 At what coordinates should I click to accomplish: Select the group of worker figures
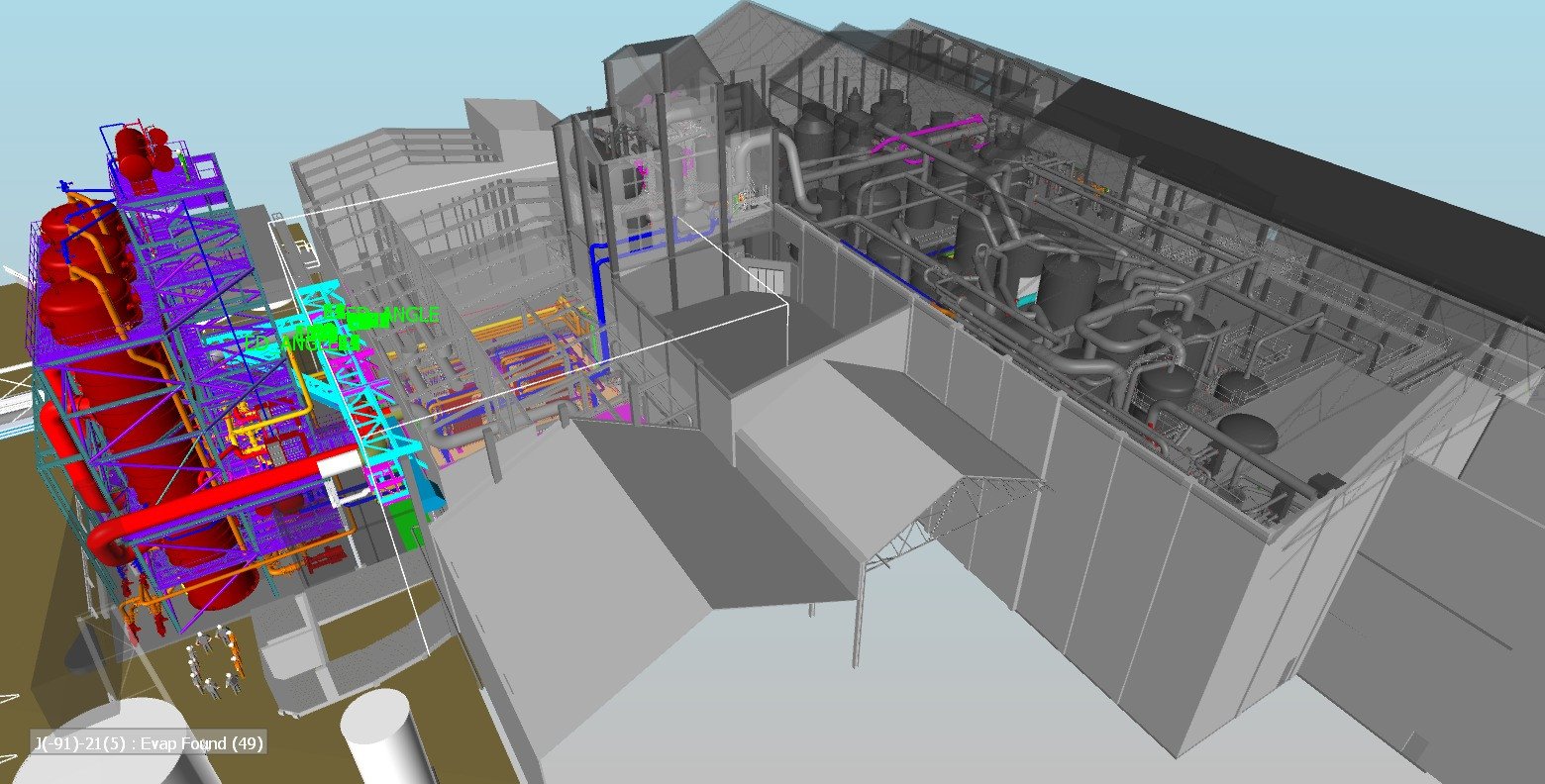tap(214, 659)
